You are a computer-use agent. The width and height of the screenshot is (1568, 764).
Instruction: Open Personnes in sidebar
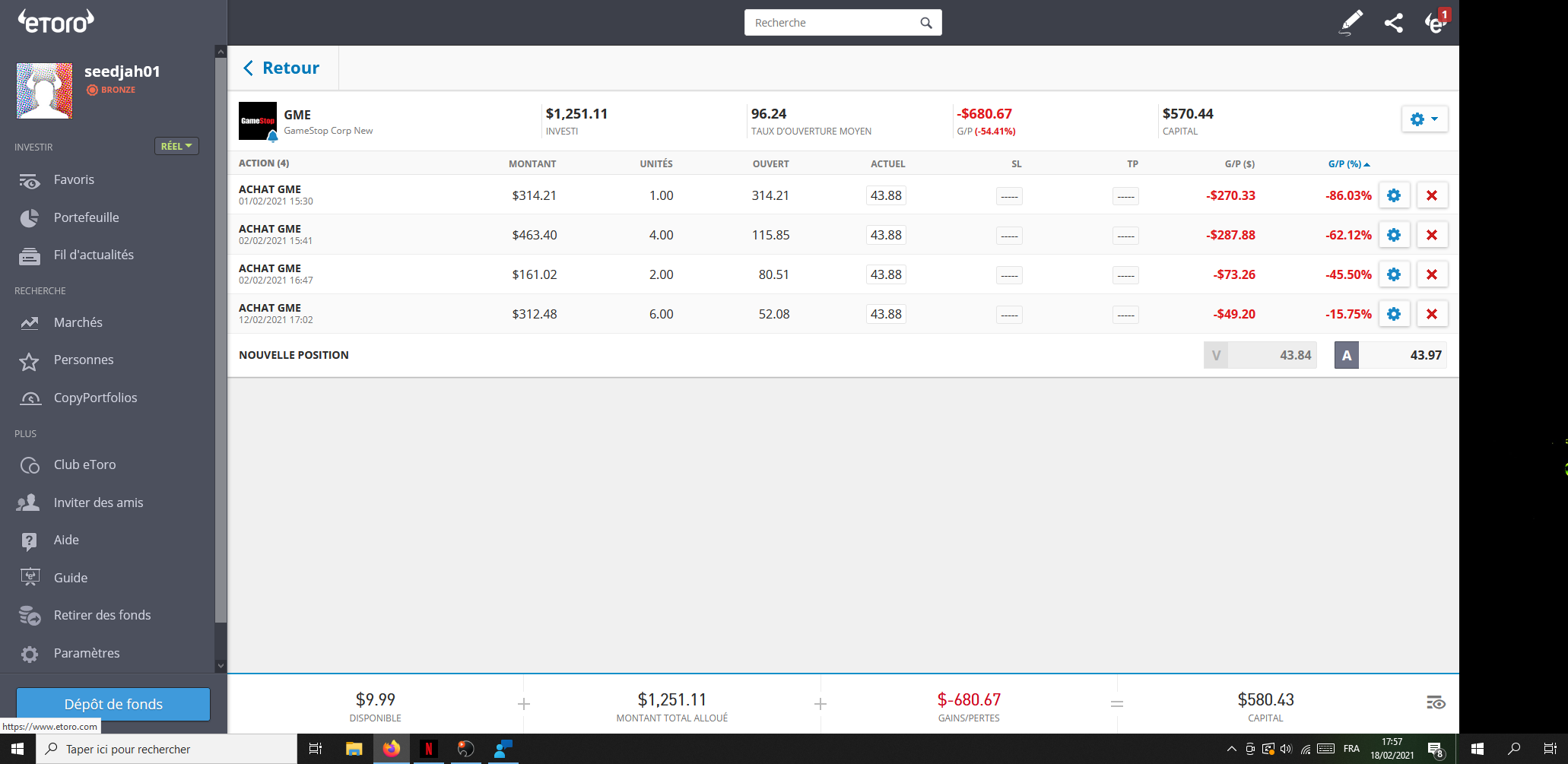[84, 360]
